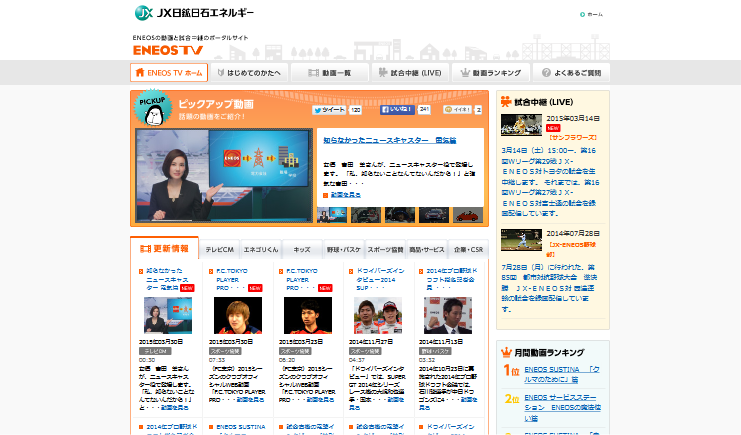Select the race car pickup carousel thumbnail
This screenshot has width=741, height=435.
(434, 215)
